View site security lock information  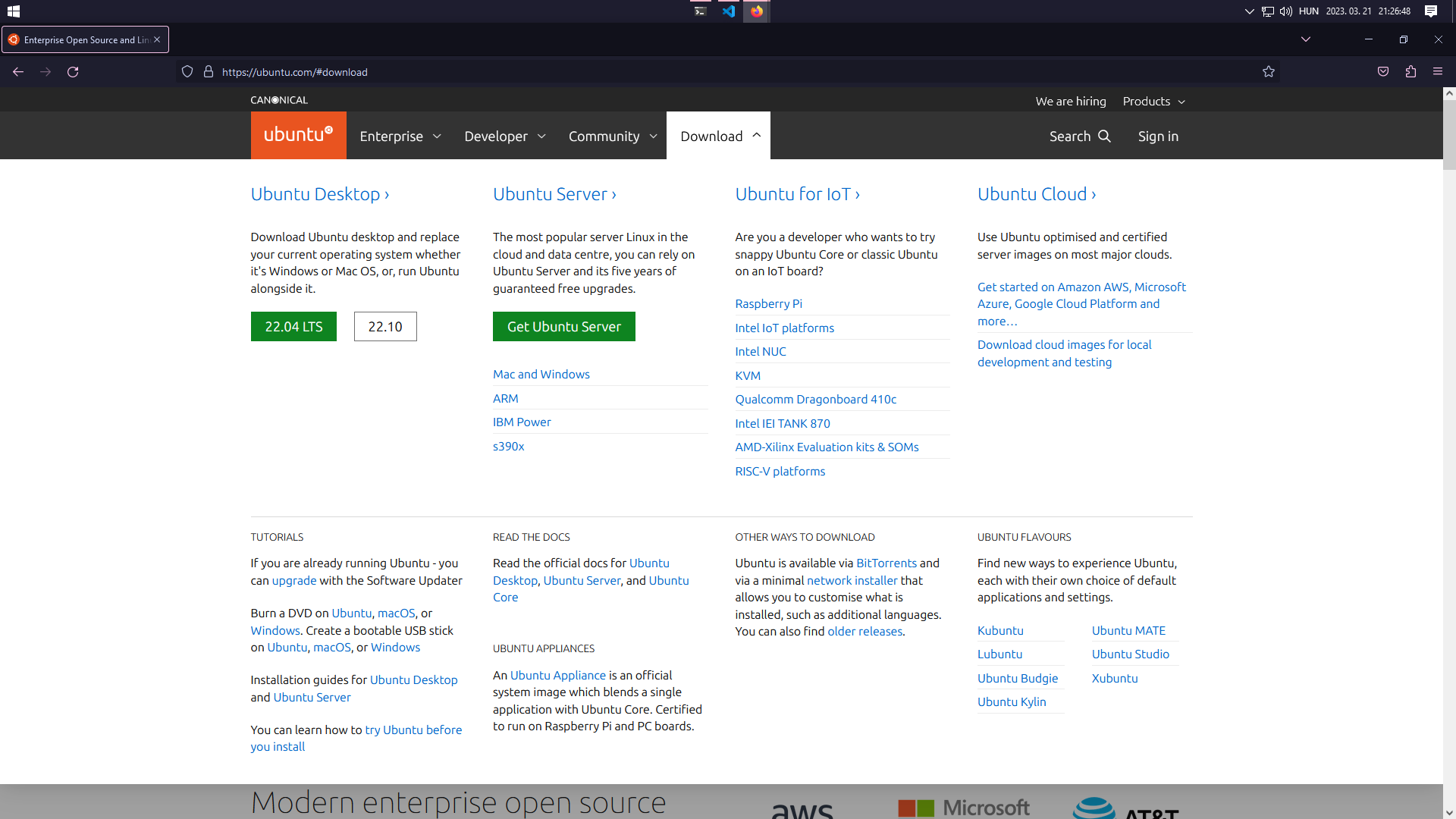(209, 72)
